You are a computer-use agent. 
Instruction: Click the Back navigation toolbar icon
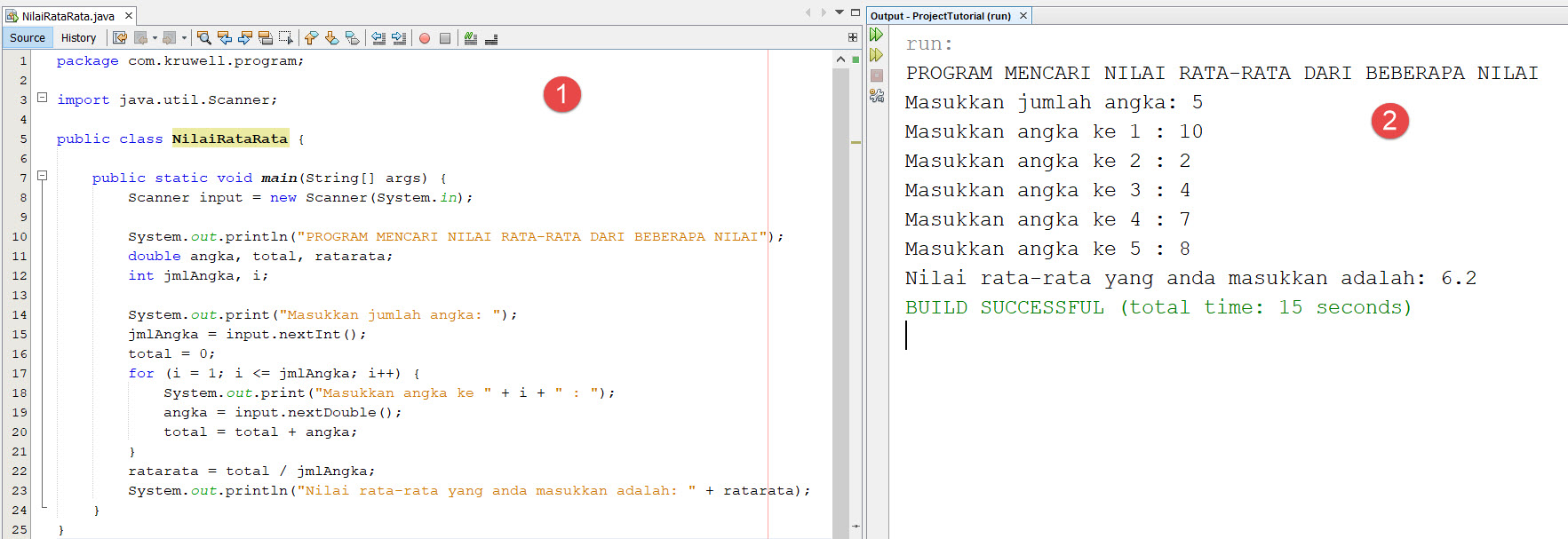(x=140, y=38)
